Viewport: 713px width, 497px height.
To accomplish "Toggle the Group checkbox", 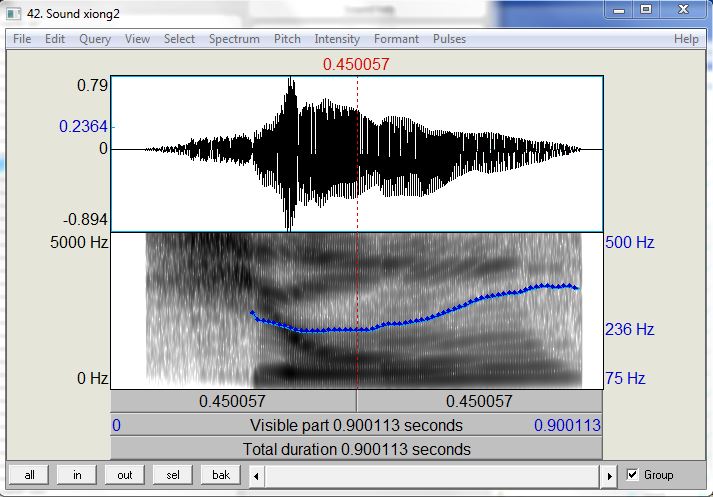I will point(632,475).
